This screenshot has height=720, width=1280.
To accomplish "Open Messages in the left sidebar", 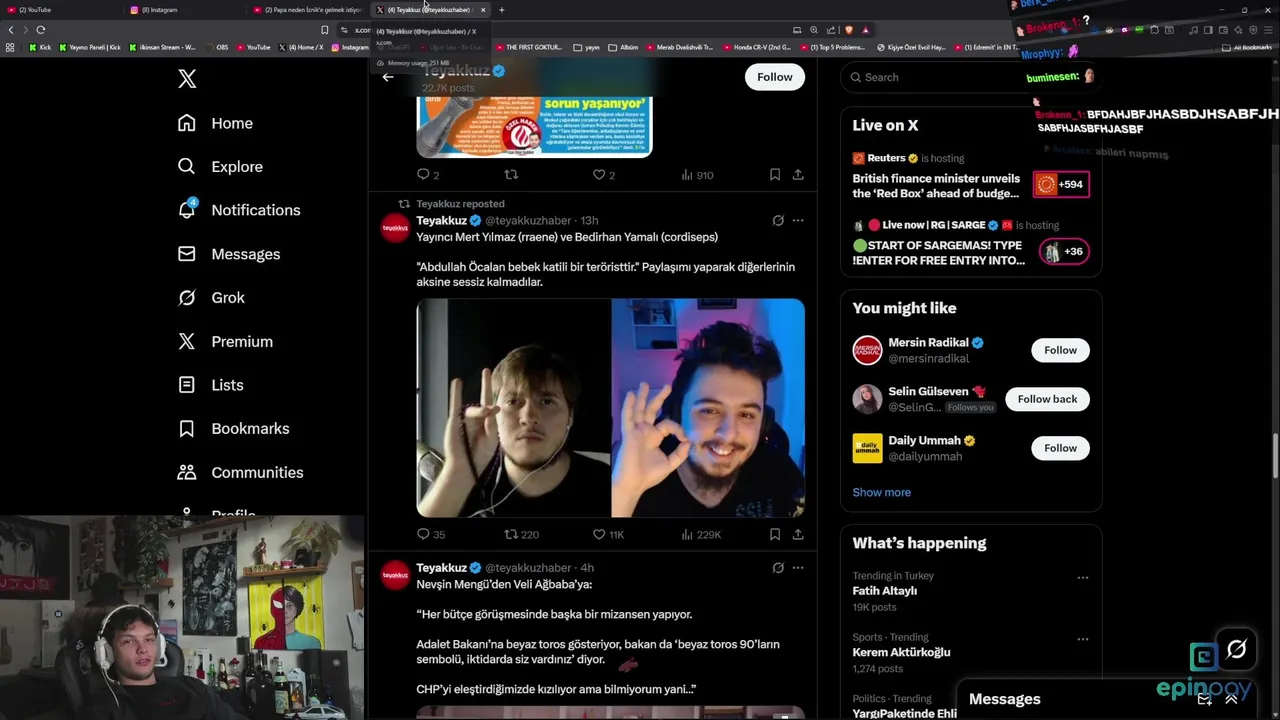I will [228, 254].
